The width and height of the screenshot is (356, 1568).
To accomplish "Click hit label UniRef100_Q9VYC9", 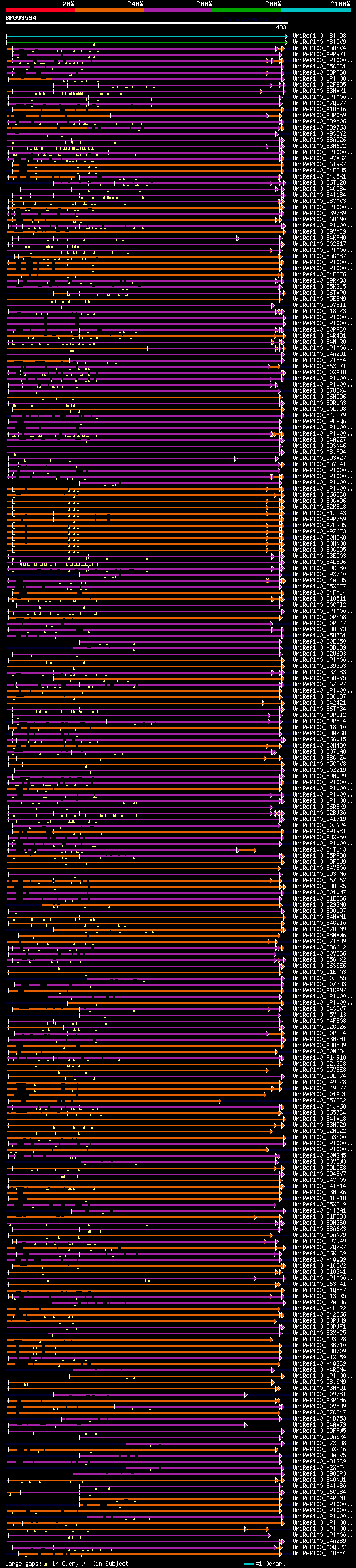I will [x=319, y=232].
